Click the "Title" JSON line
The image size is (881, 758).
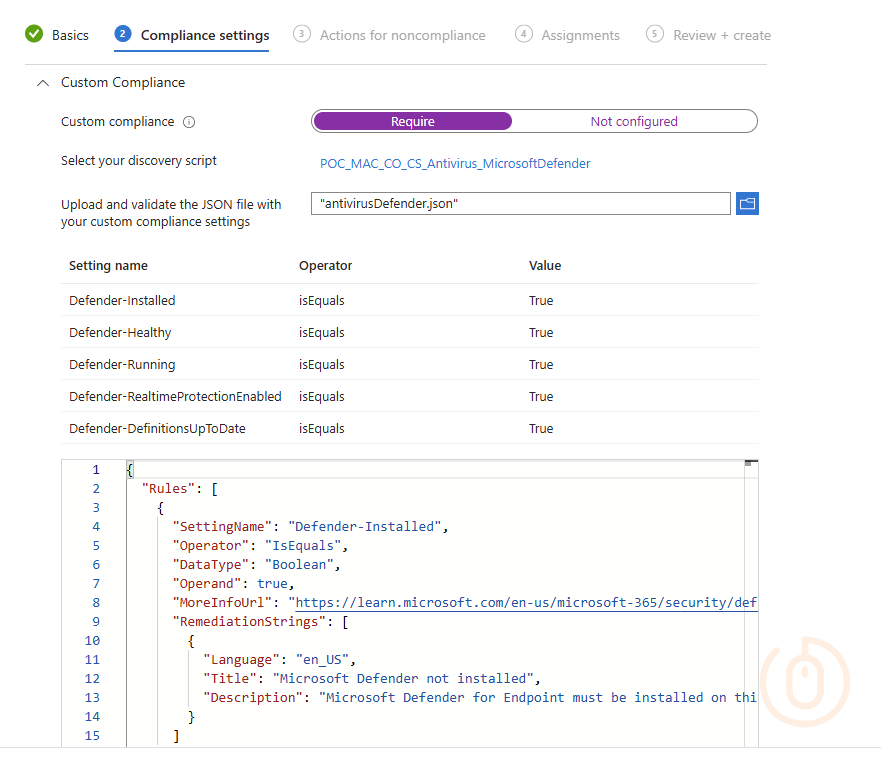coord(371,678)
